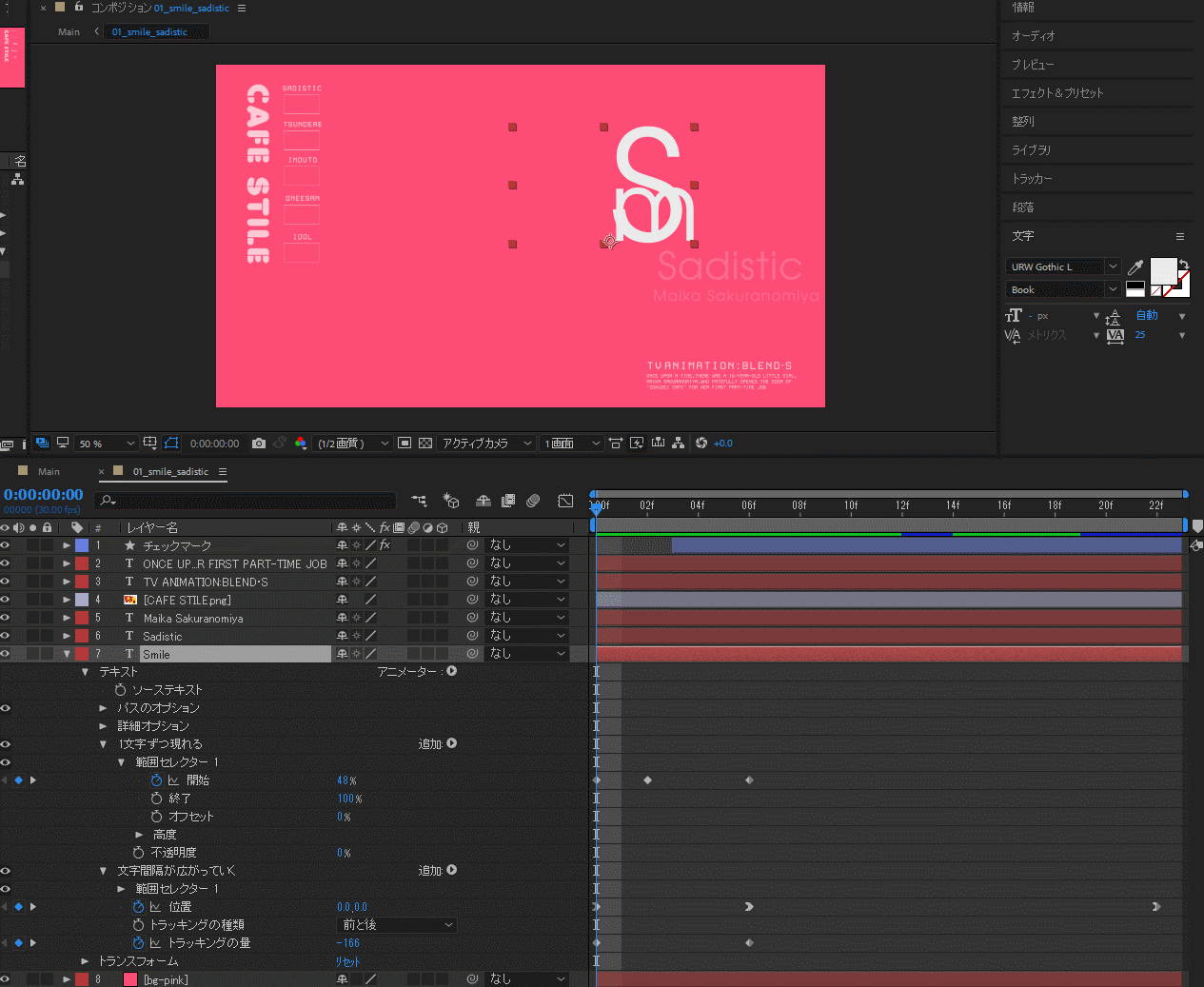Open the 50% magnification dropdown
Image resolution: width=1204 pixels, height=987 pixels.
click(107, 444)
